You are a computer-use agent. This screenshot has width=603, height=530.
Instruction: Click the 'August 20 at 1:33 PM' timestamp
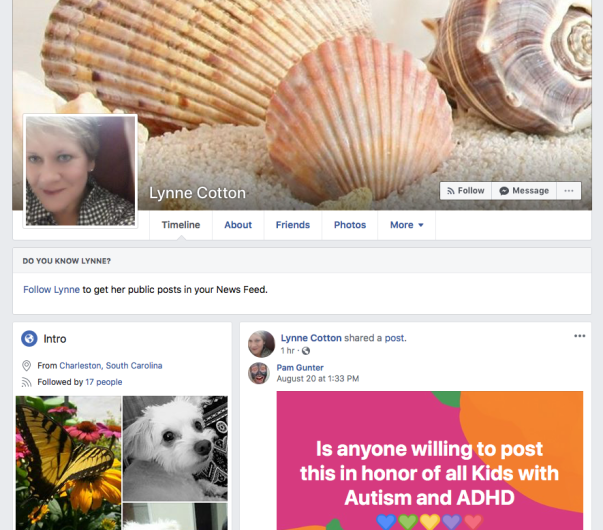point(318,379)
